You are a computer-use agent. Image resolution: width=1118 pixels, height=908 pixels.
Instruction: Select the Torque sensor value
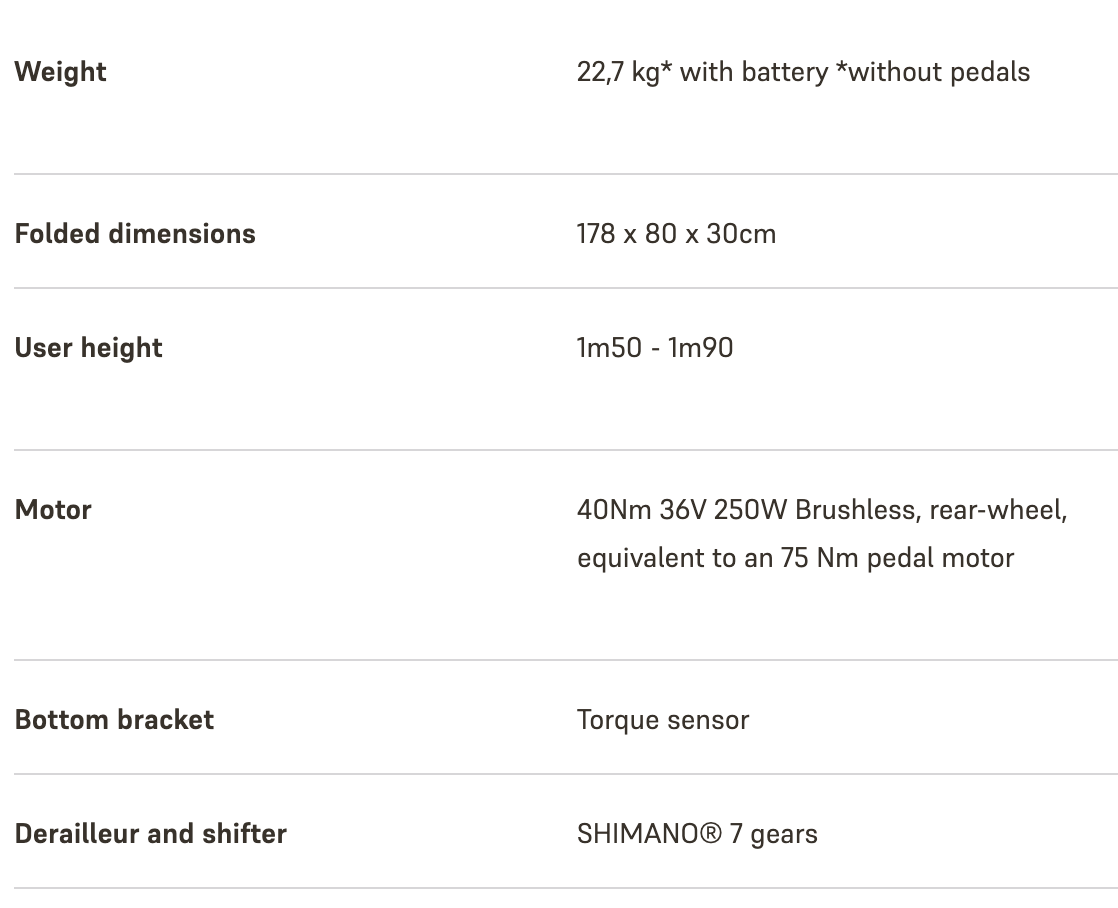[663, 720]
